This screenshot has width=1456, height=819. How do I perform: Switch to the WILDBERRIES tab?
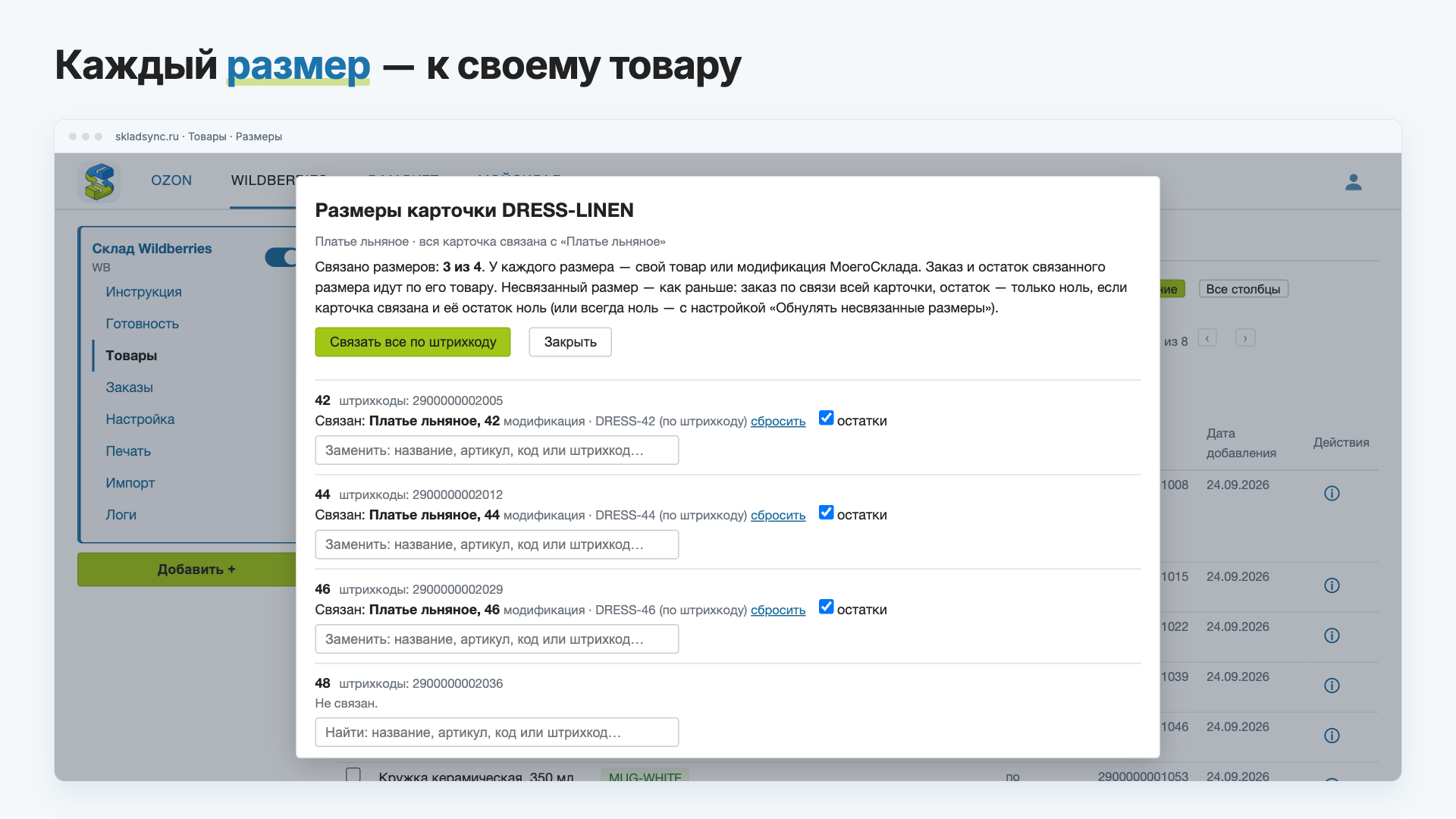point(263,180)
